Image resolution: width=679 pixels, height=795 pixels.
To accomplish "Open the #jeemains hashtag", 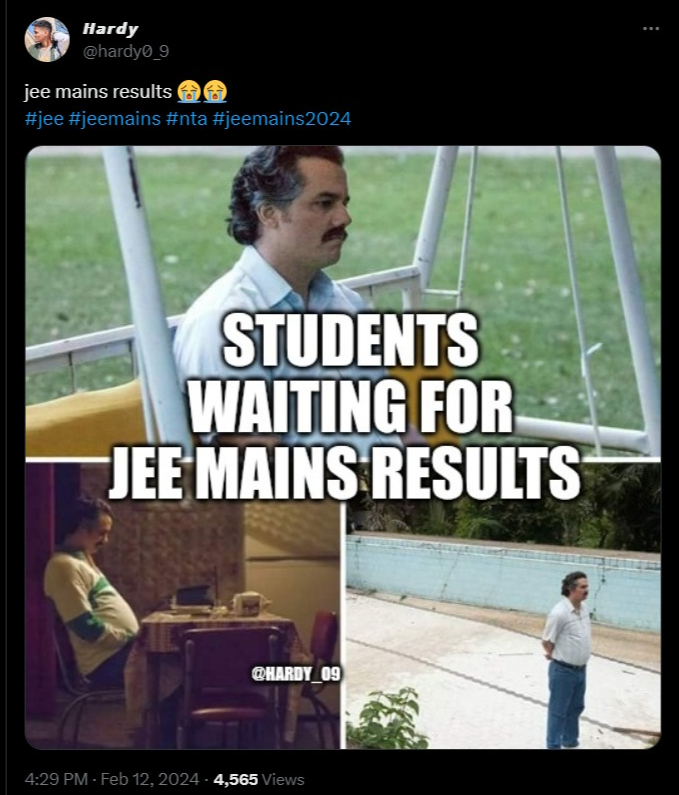I will 114,119.
